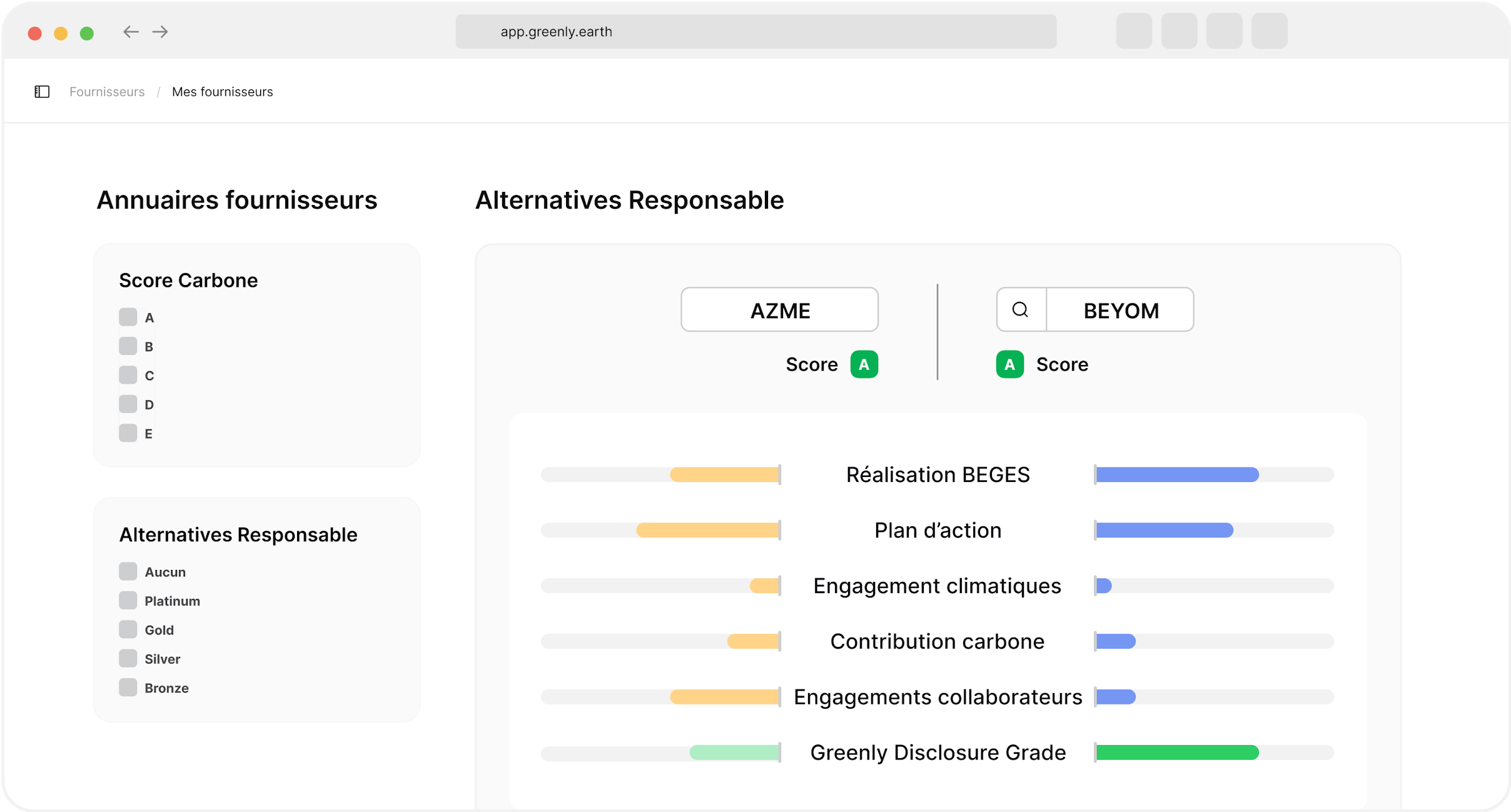Open the Fournisseurs breadcrumb link
This screenshot has height=812, width=1511.
click(107, 92)
